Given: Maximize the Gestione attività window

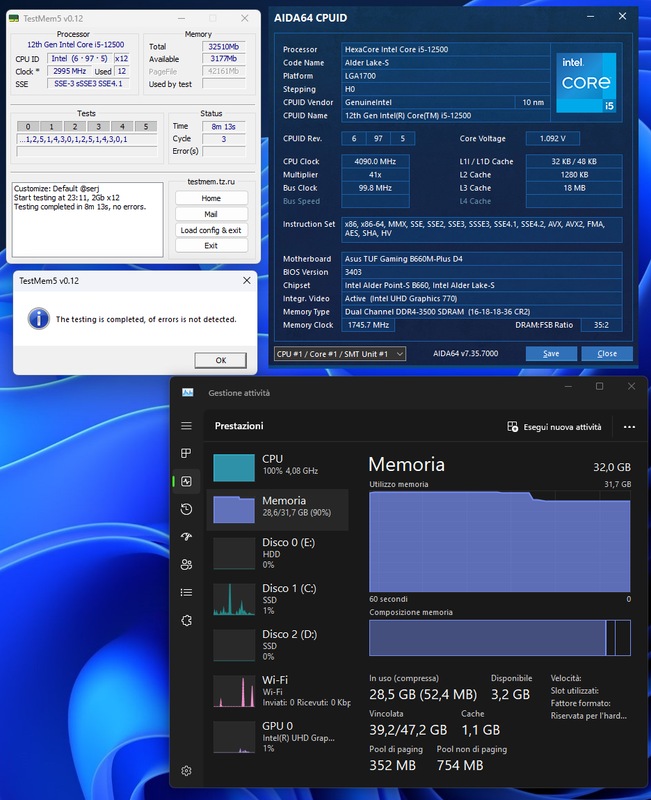Looking at the screenshot, I should pos(599,386).
